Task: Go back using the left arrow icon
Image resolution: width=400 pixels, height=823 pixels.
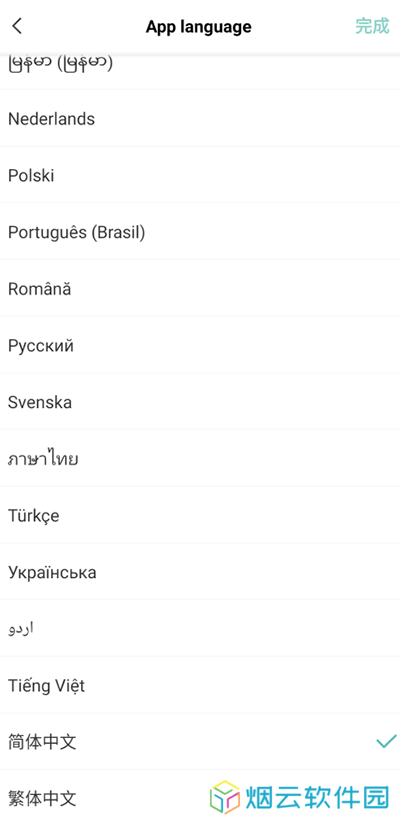Action: pyautogui.click(x=17, y=26)
